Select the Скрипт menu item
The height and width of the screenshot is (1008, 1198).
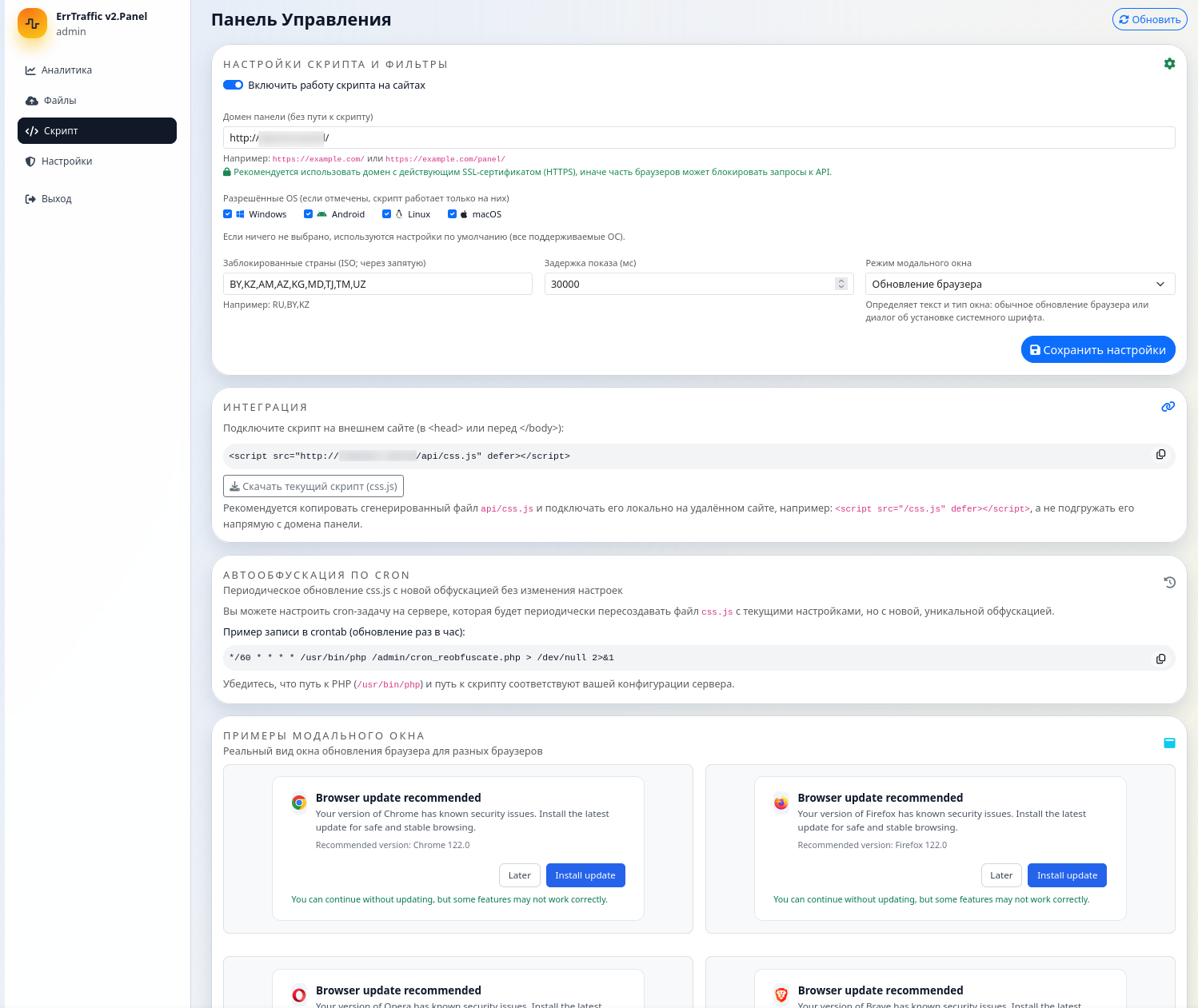pos(97,131)
